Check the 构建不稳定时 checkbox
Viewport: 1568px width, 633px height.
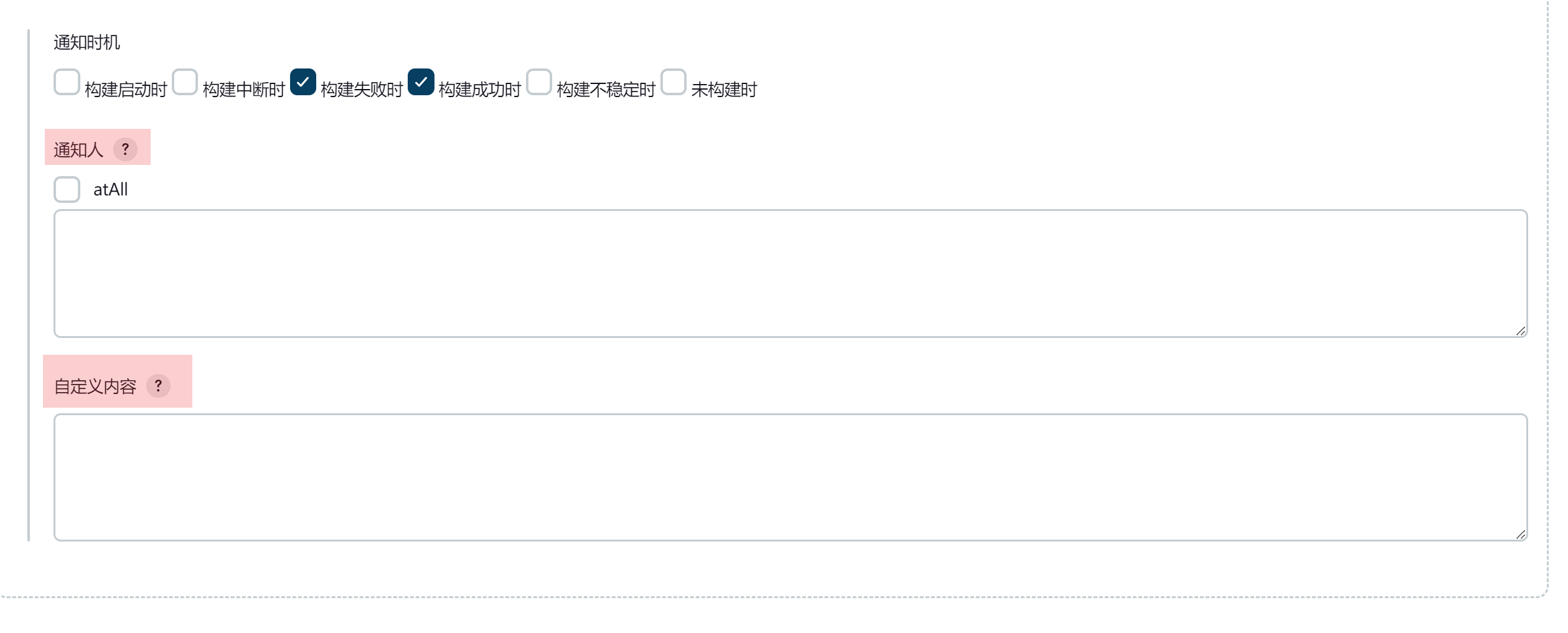pos(539,82)
